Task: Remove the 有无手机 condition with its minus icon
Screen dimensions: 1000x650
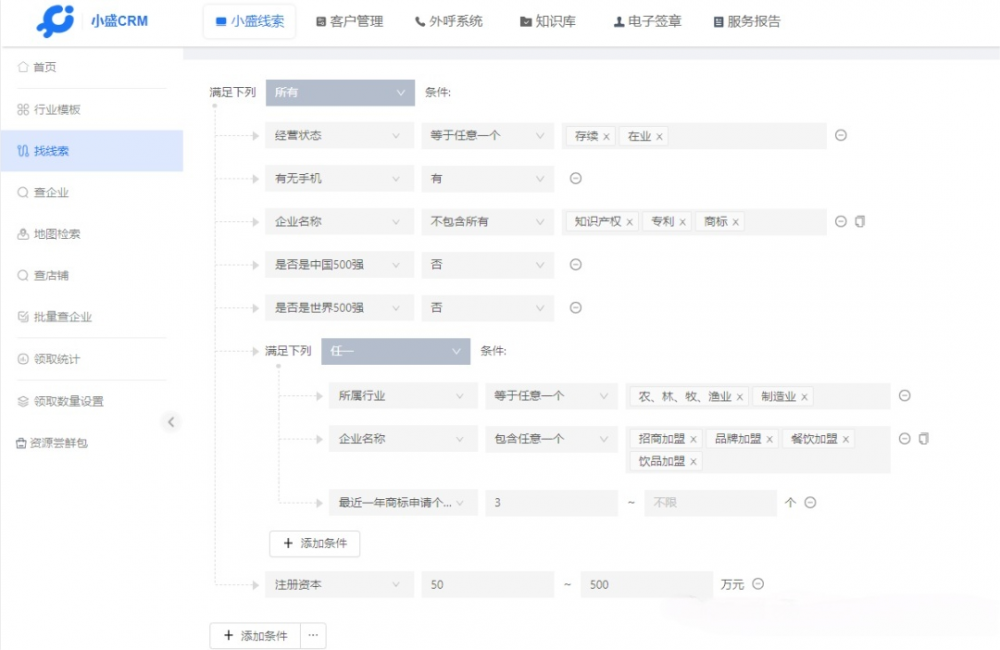Action: coord(576,178)
